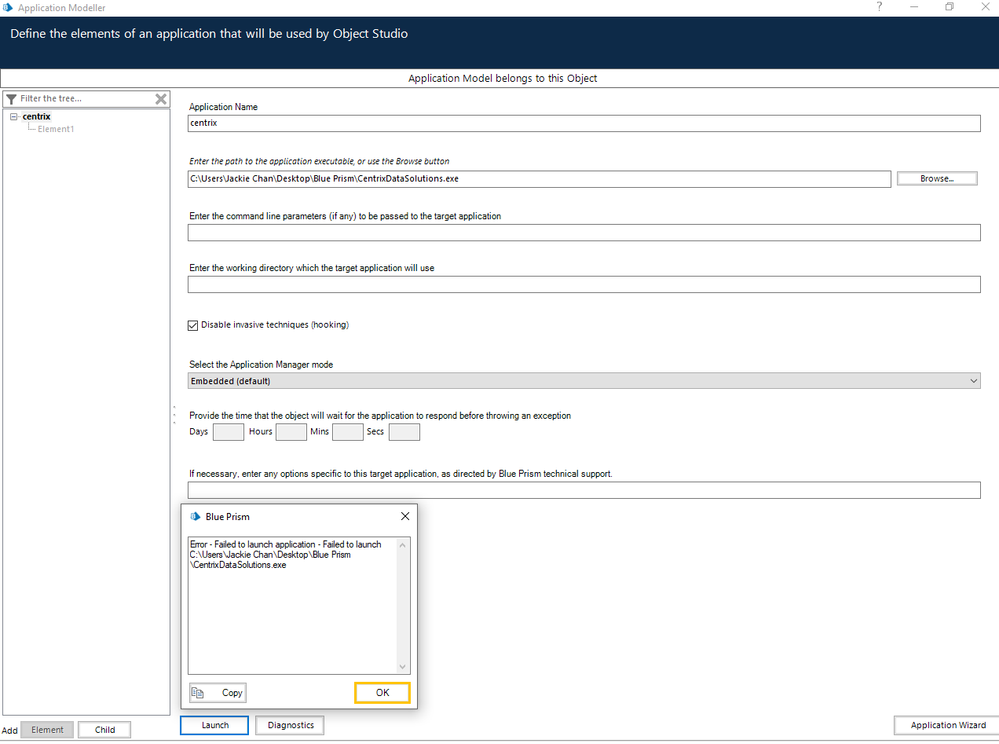999x744 pixels.
Task: Click OK in the error dialog
Action: [x=382, y=692]
